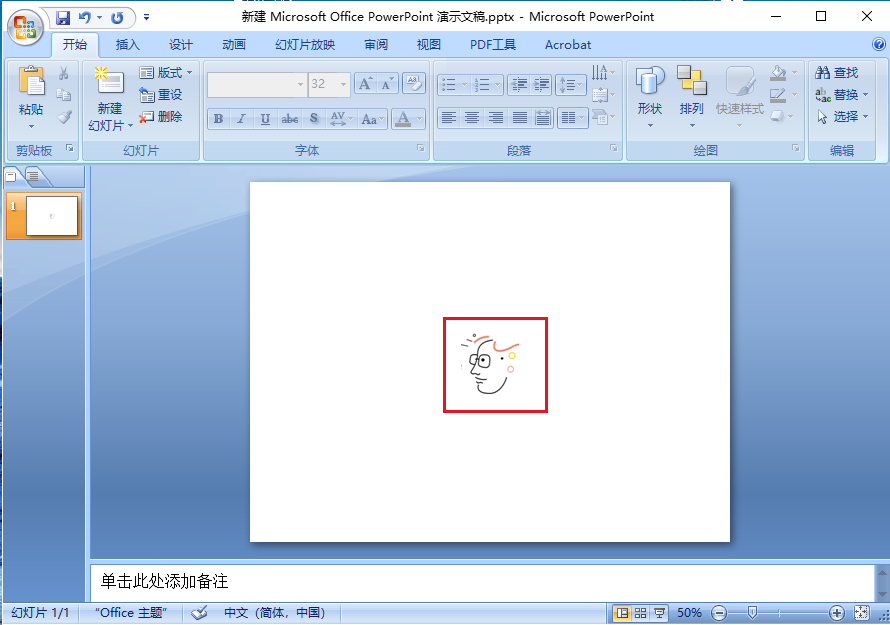The image size is (890, 625).
Task: Toggle Underline formatting
Action: pyautogui.click(x=265, y=119)
